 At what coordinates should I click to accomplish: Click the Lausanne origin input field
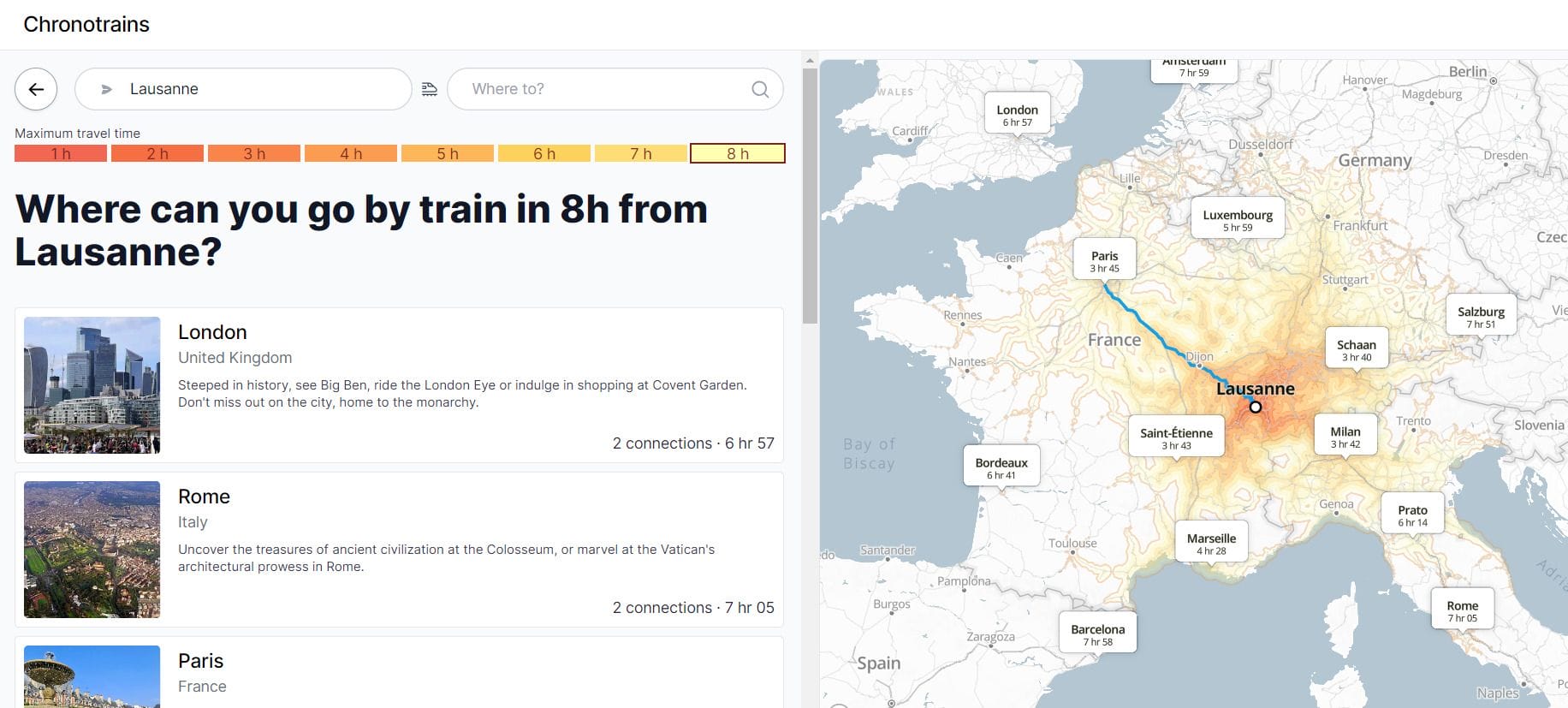click(243, 89)
